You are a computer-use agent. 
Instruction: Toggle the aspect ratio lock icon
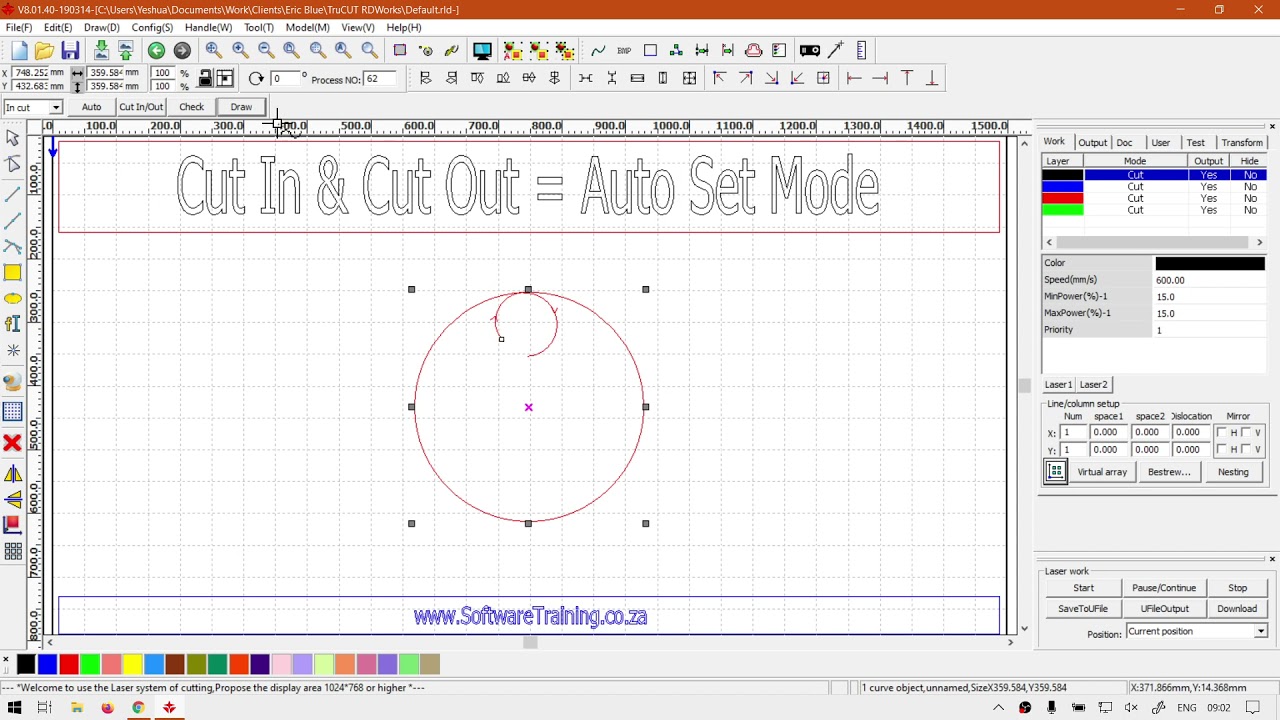(205, 79)
